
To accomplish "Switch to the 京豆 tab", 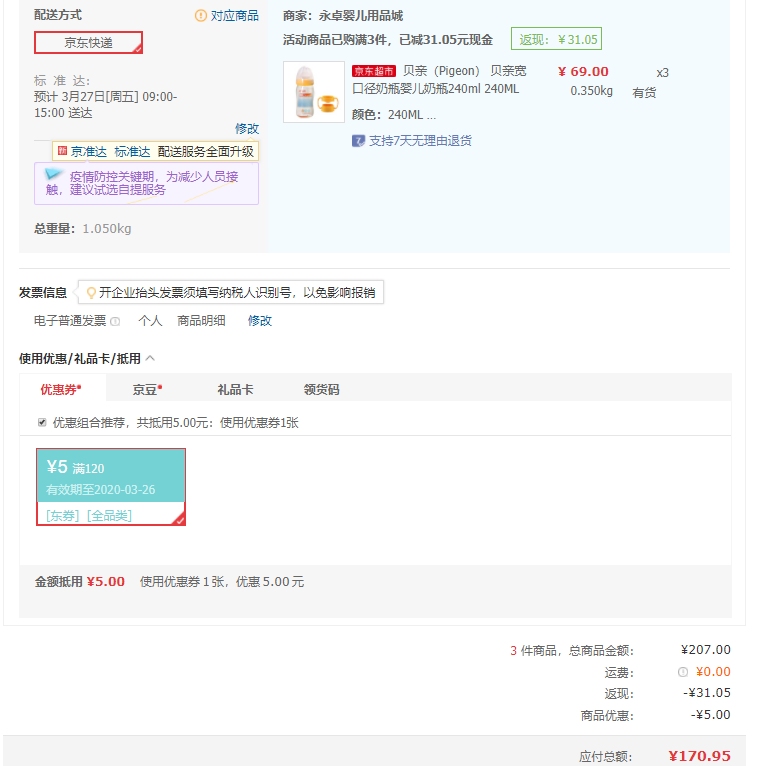I will [x=147, y=389].
